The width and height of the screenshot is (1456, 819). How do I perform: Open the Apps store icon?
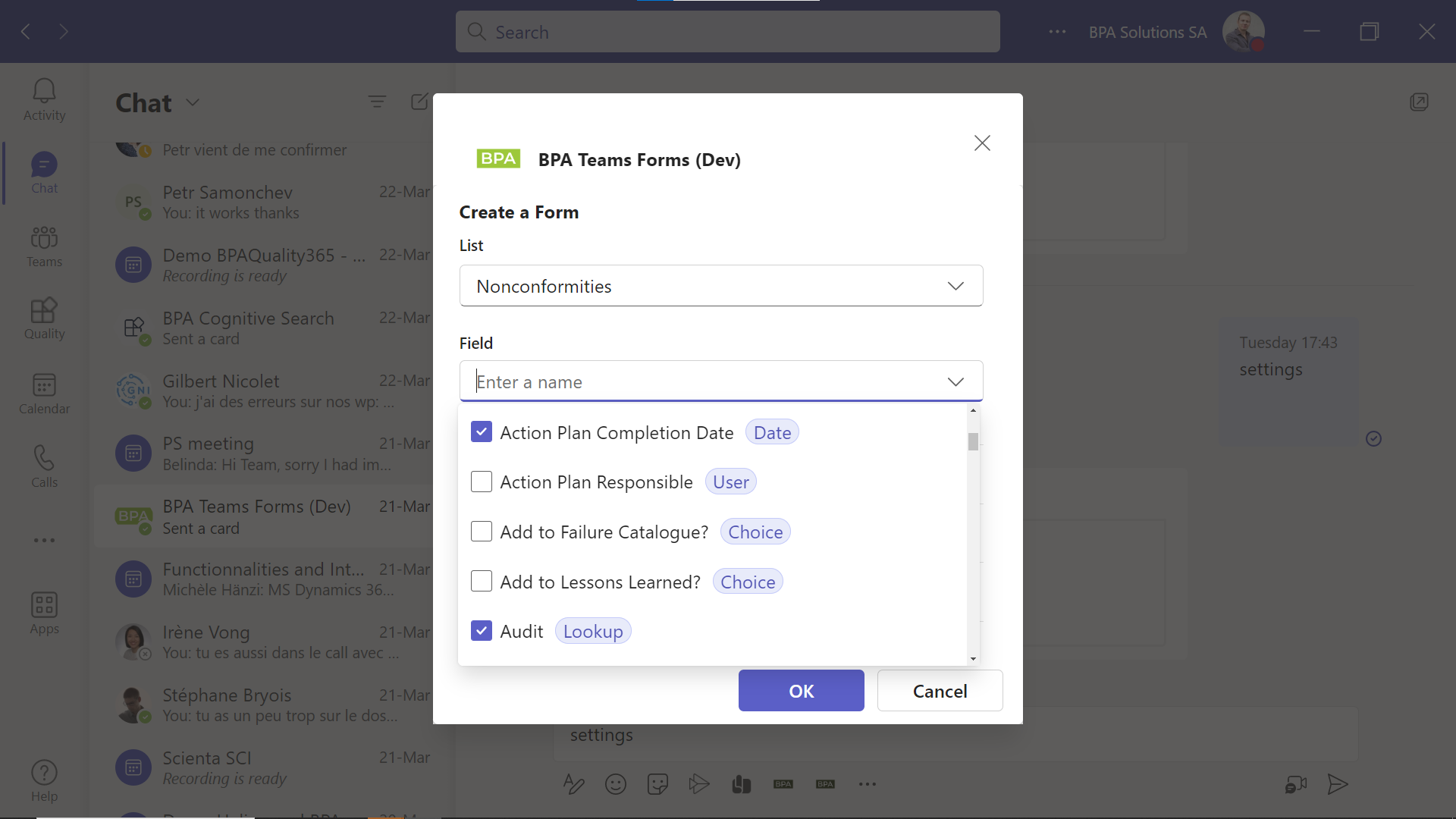coord(44,613)
